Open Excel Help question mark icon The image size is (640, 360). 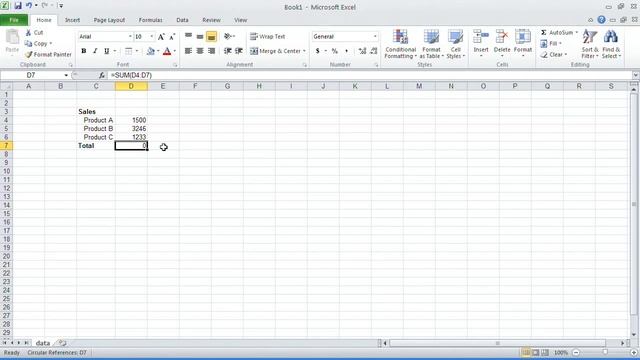point(601,20)
